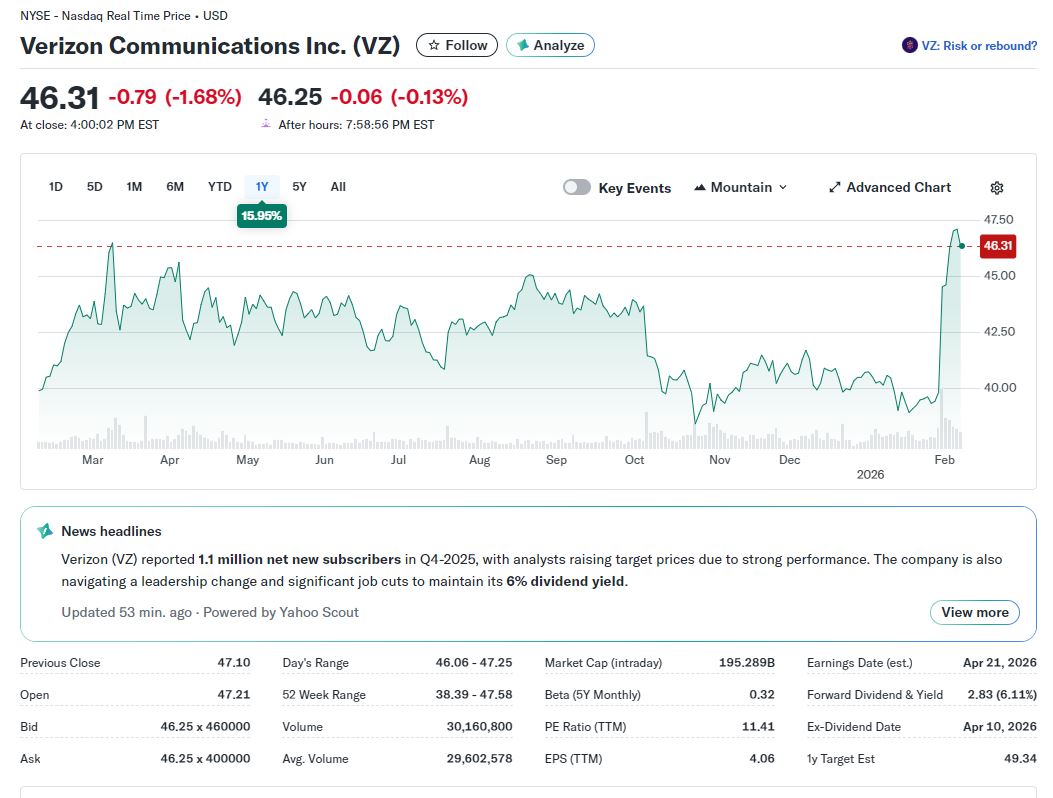Select the 1D time range tab
This screenshot has width=1053, height=798.
coord(56,187)
